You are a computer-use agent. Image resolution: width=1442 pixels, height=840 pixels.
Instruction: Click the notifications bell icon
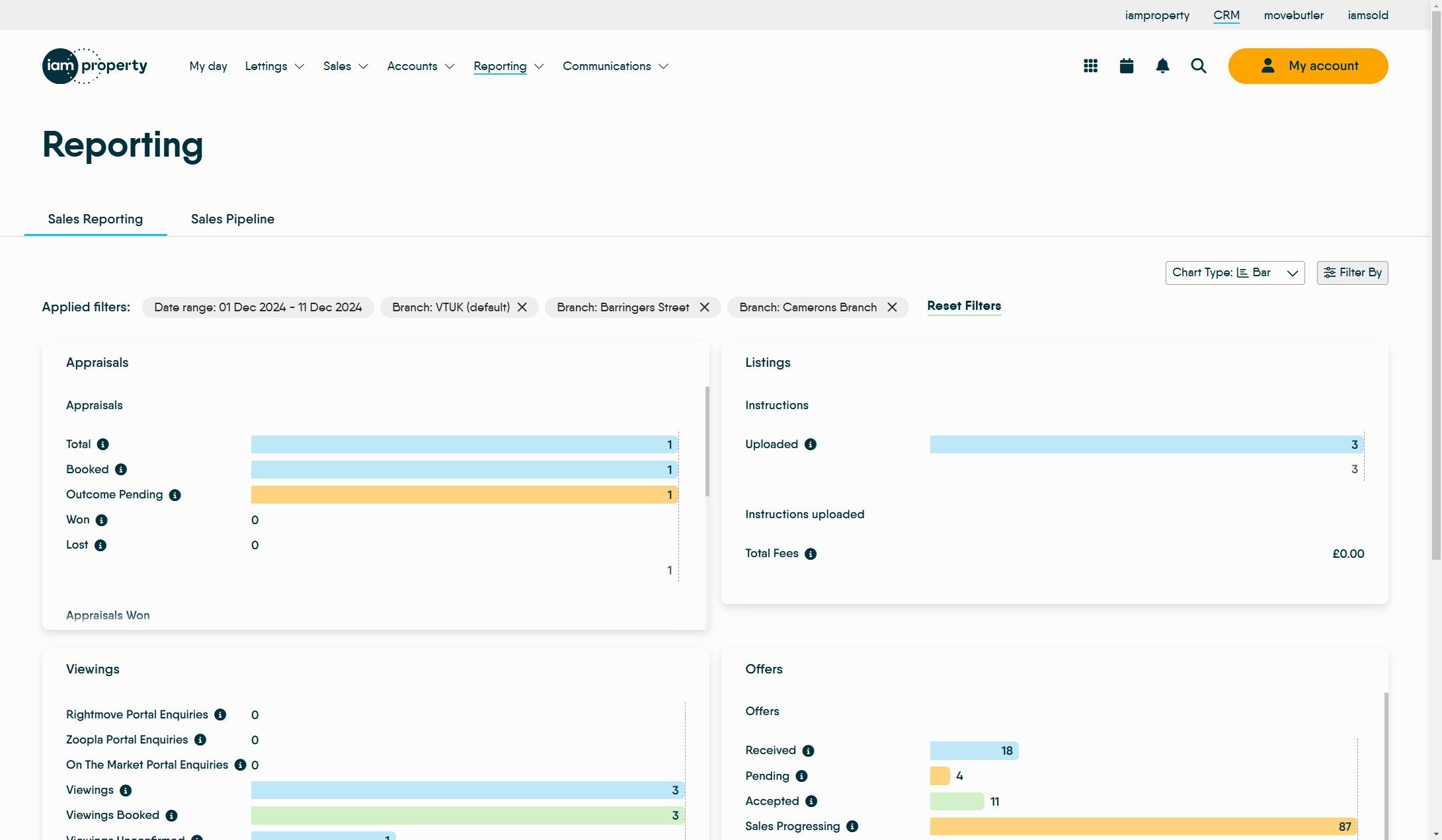click(1162, 66)
